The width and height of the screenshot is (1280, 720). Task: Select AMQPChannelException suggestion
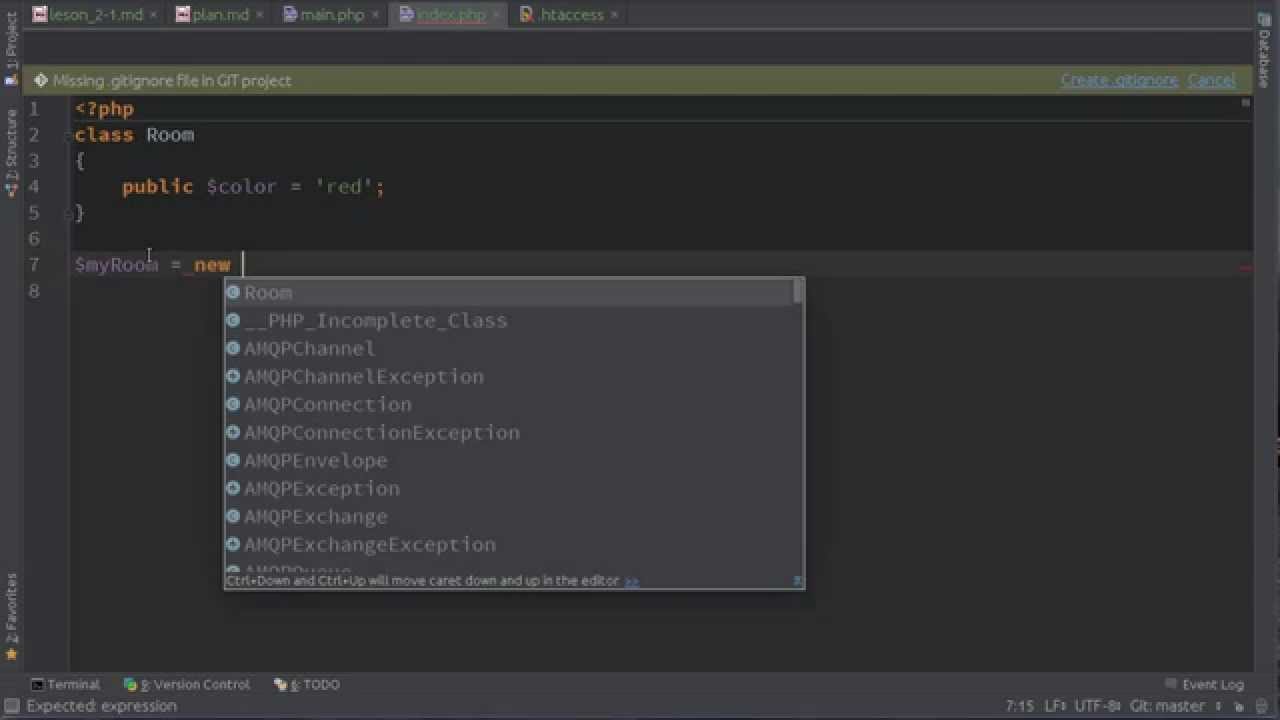pos(508,376)
